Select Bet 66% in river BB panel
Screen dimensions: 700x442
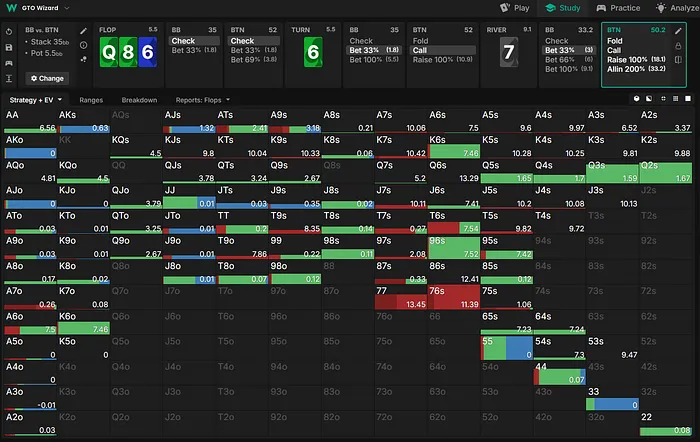click(569, 59)
